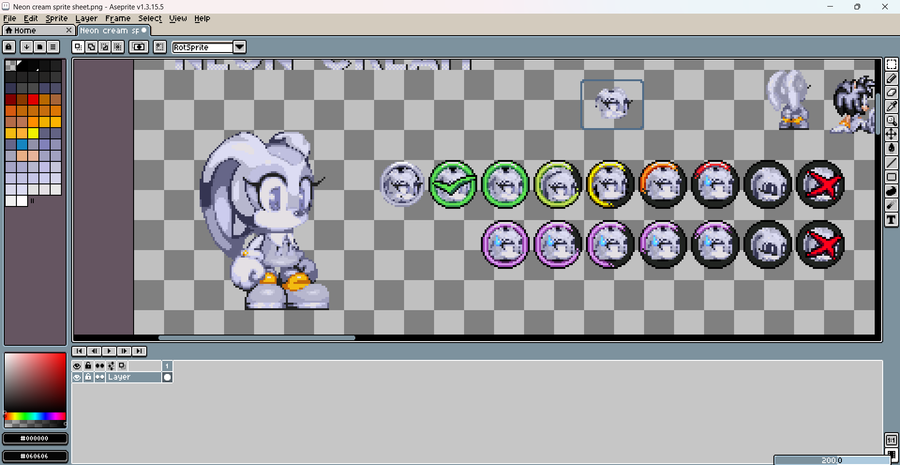Pick the yellow palette swatch
This screenshot has width=900, height=465.
coord(33,133)
